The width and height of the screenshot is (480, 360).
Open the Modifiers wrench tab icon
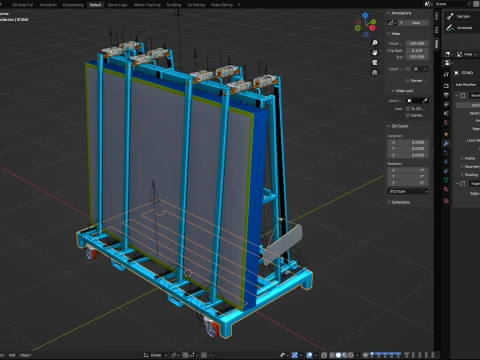[x=446, y=144]
